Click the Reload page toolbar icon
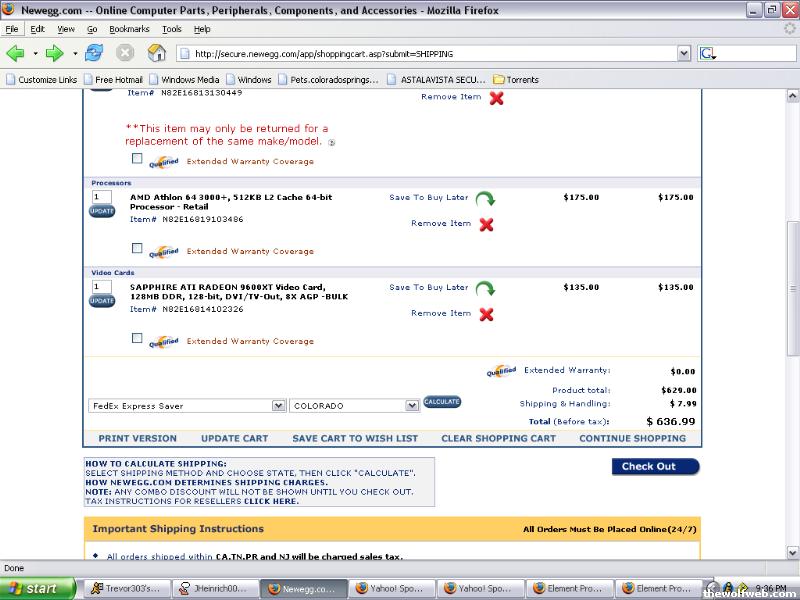 [94, 52]
